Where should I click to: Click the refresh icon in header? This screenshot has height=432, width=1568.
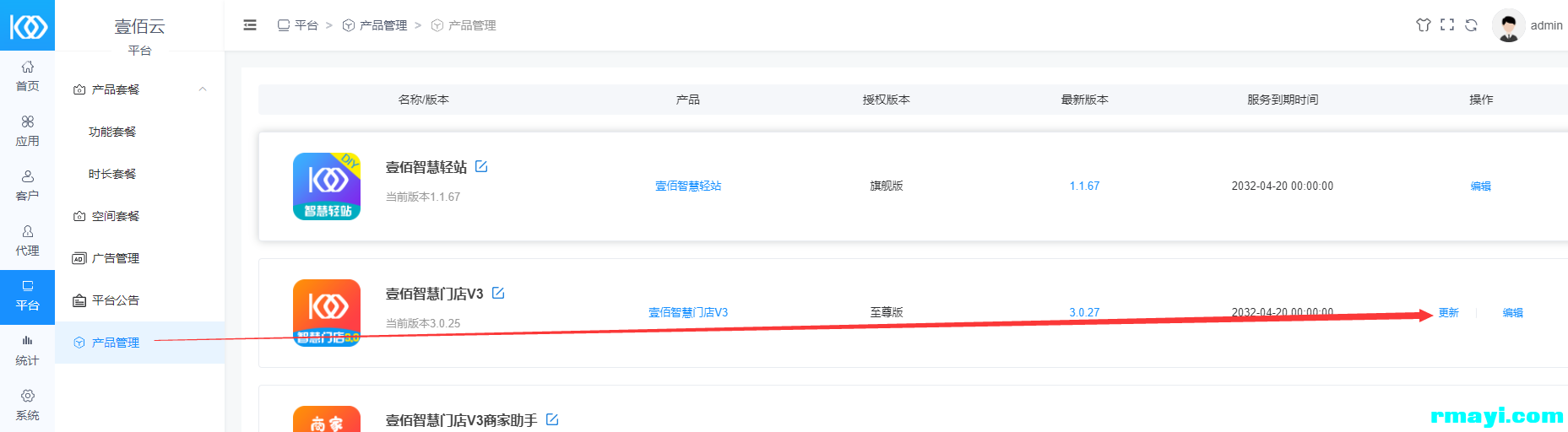[1471, 25]
